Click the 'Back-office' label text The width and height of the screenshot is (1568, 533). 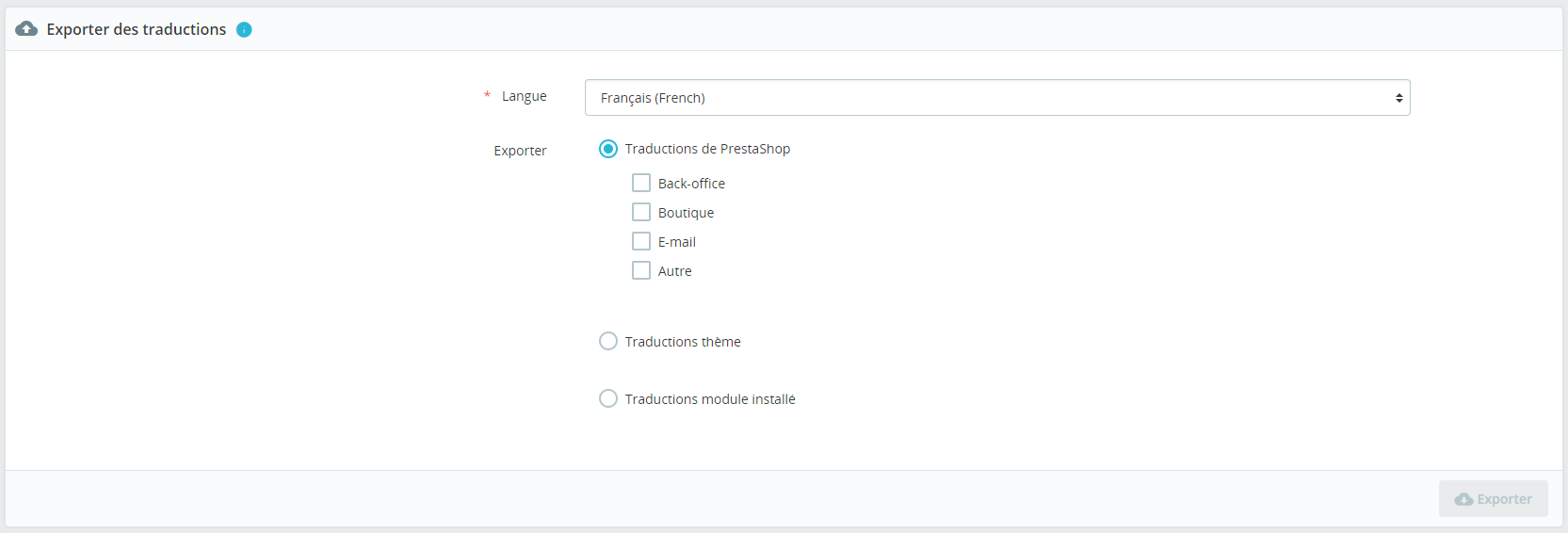tap(691, 184)
